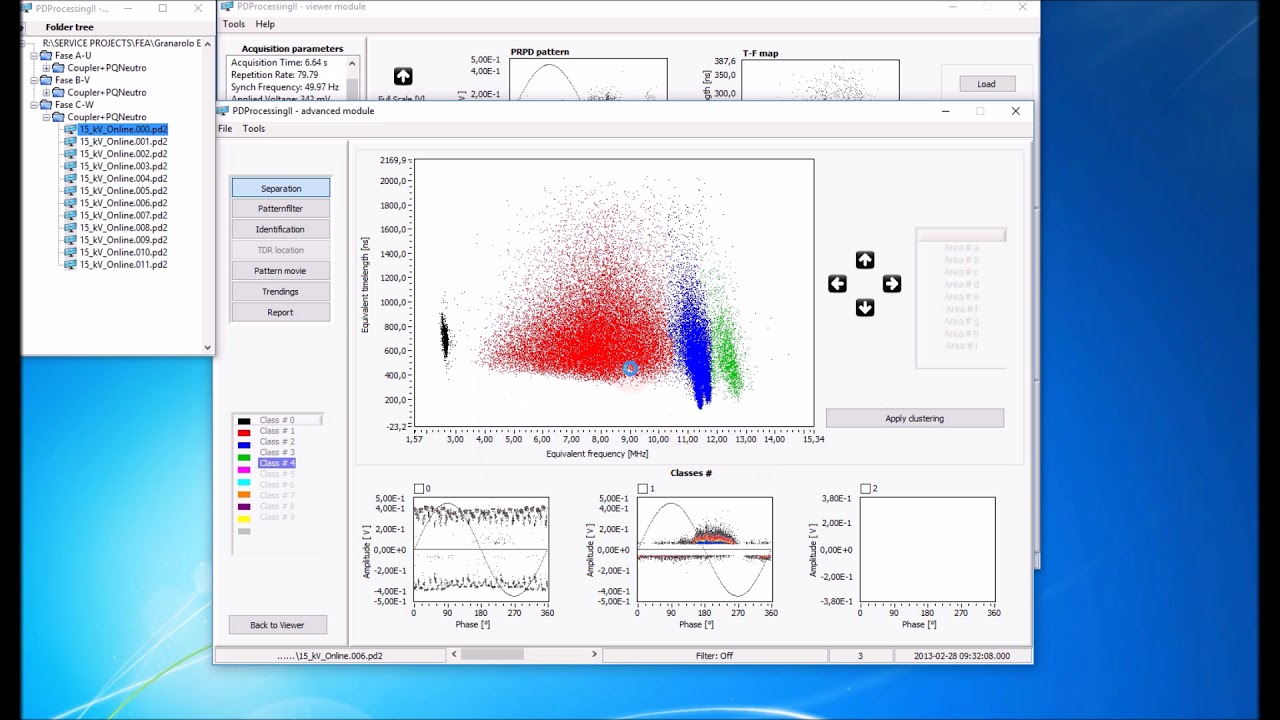Open the Patternfilter section
Viewport: 1280px width, 720px height.
(x=281, y=209)
